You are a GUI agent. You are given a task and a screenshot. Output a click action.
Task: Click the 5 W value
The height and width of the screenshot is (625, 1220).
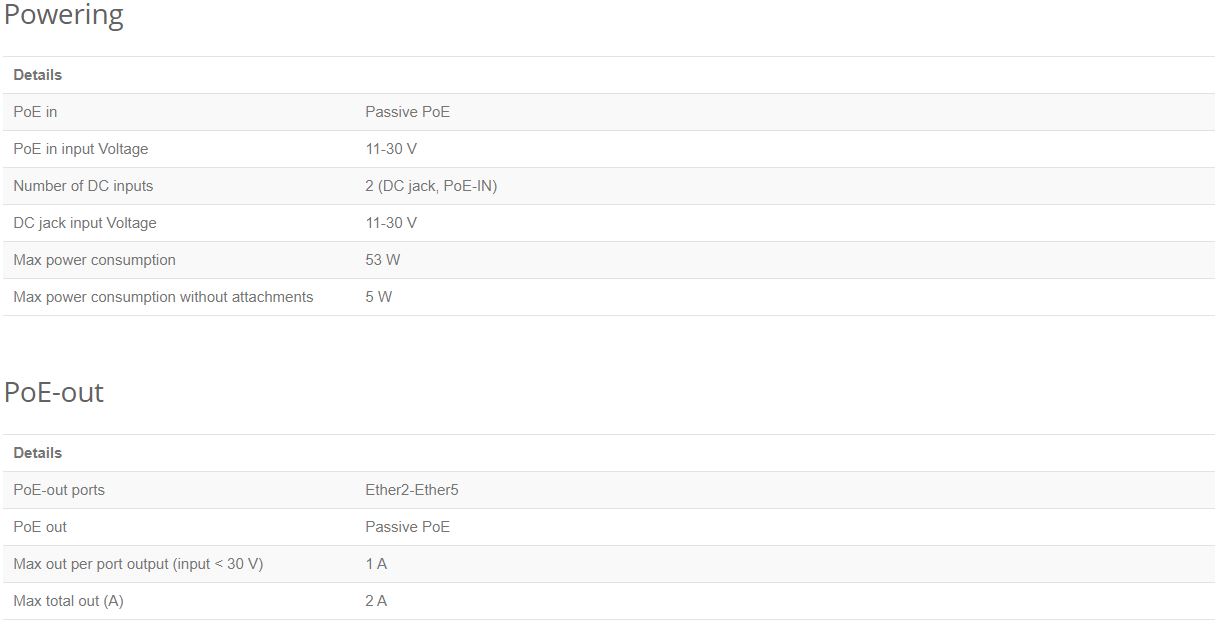(x=378, y=297)
